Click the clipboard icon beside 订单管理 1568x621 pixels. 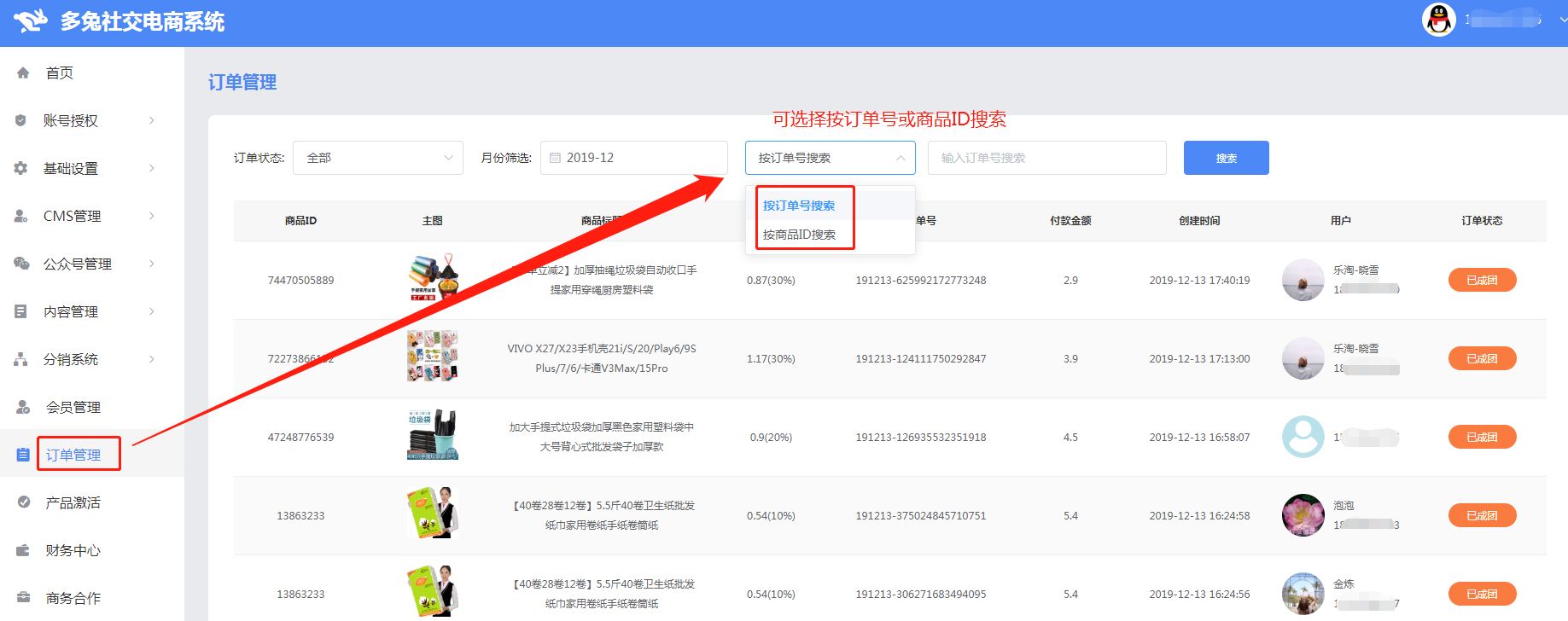[23, 455]
